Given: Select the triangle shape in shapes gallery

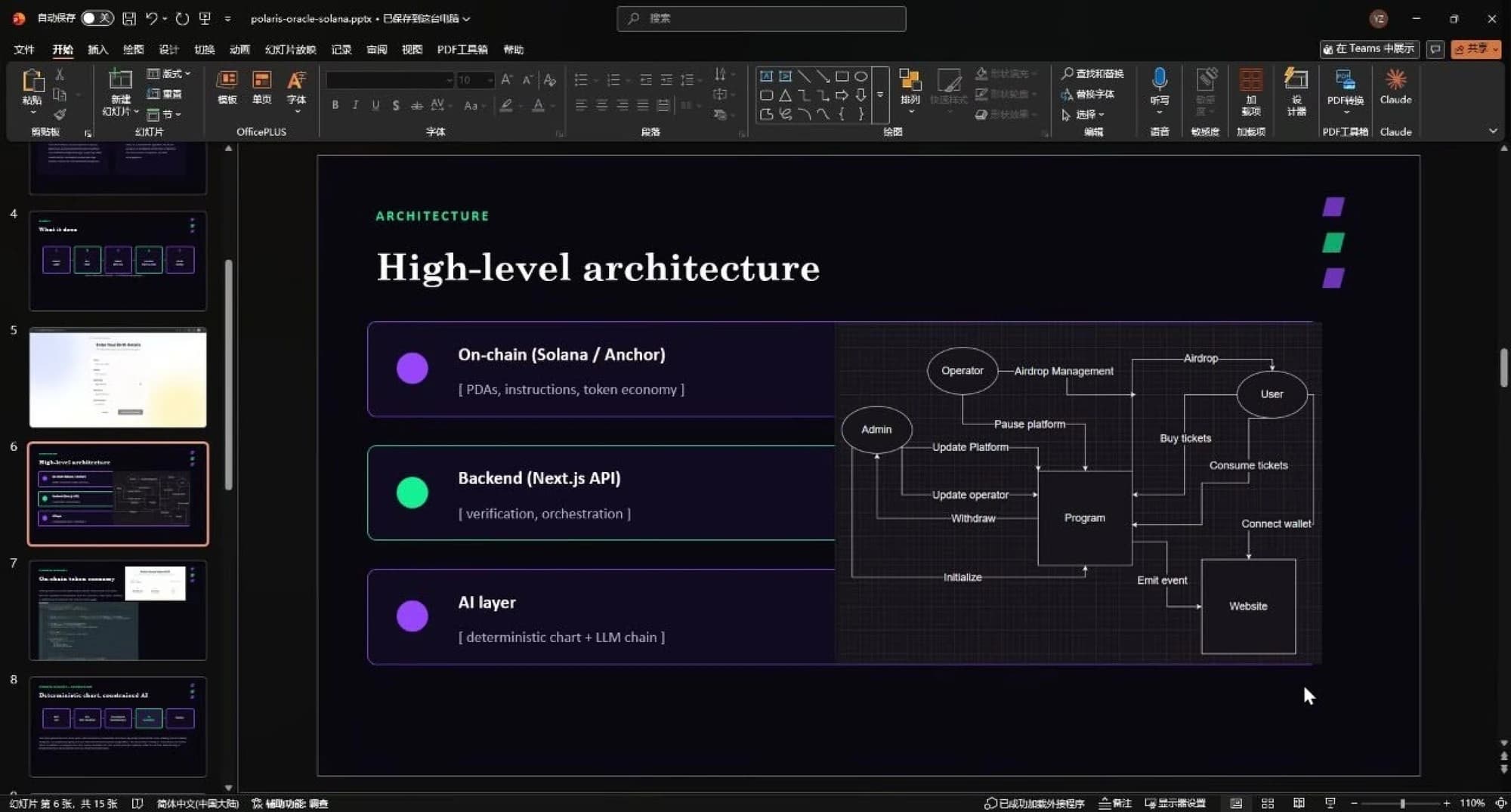Looking at the screenshot, I should 786,95.
